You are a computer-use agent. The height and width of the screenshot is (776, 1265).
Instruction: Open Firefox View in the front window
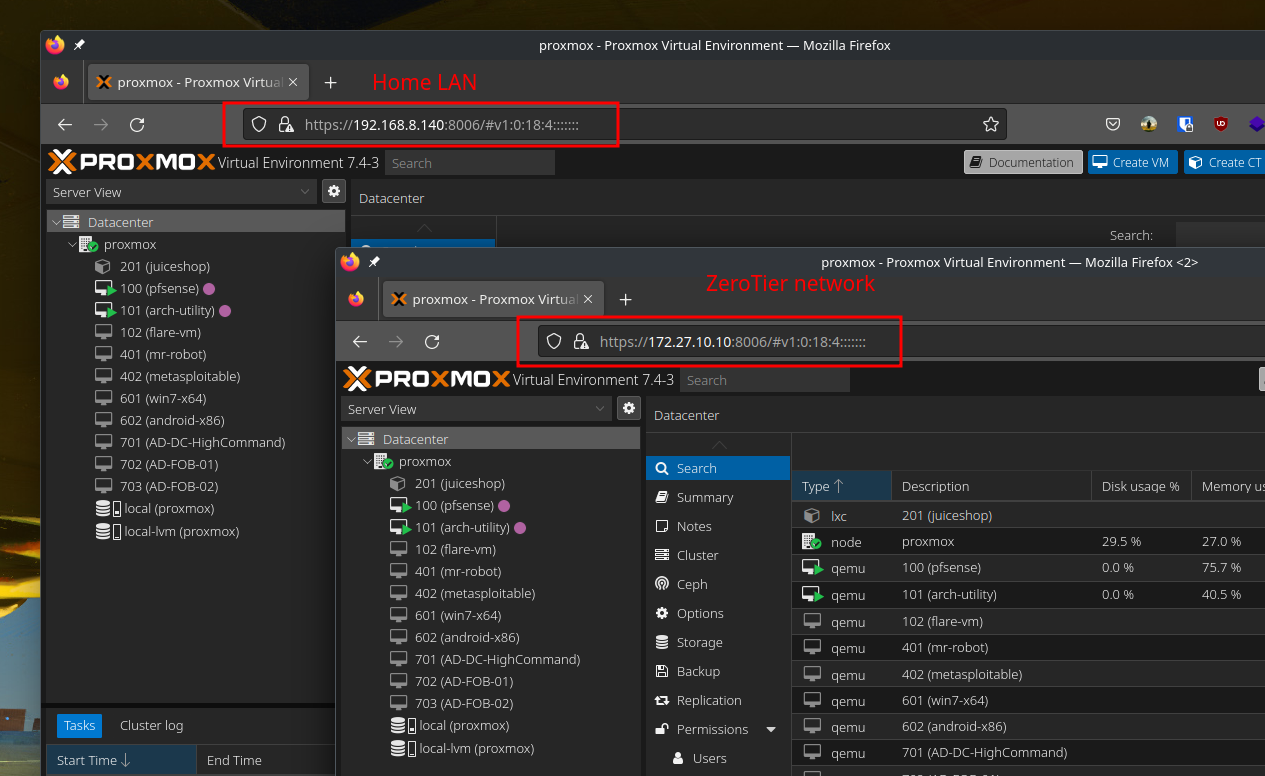click(356, 299)
